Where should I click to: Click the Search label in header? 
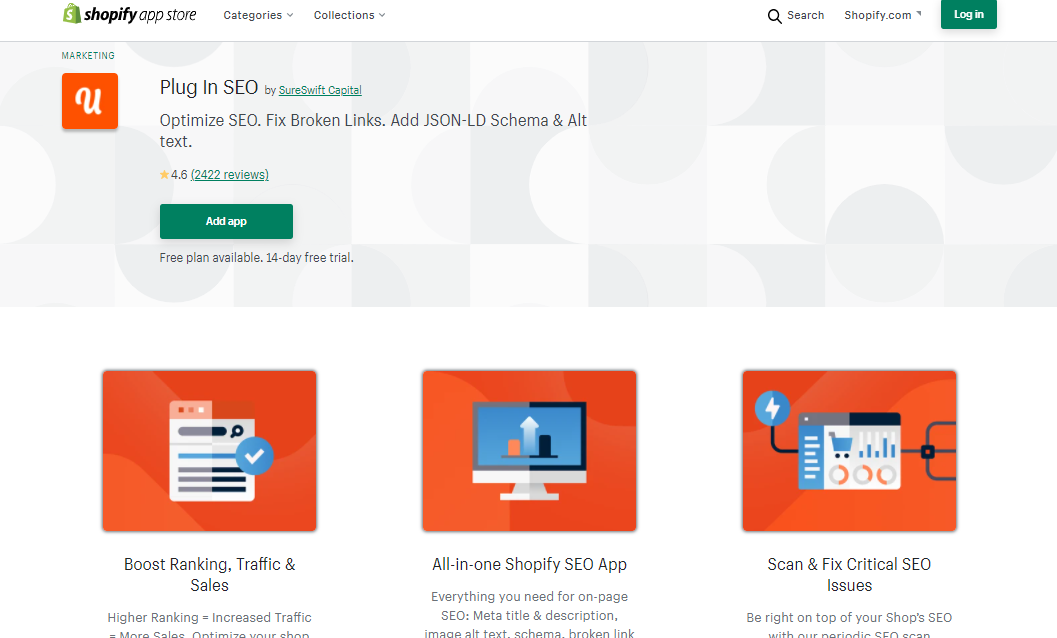click(806, 15)
